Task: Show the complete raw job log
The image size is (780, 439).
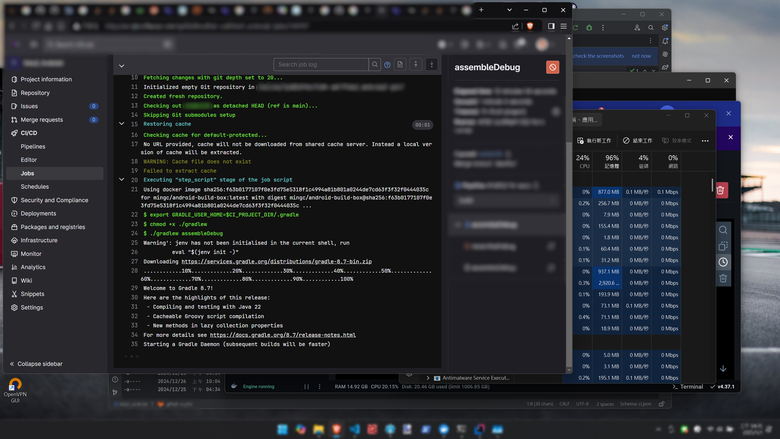Action: tap(400, 64)
